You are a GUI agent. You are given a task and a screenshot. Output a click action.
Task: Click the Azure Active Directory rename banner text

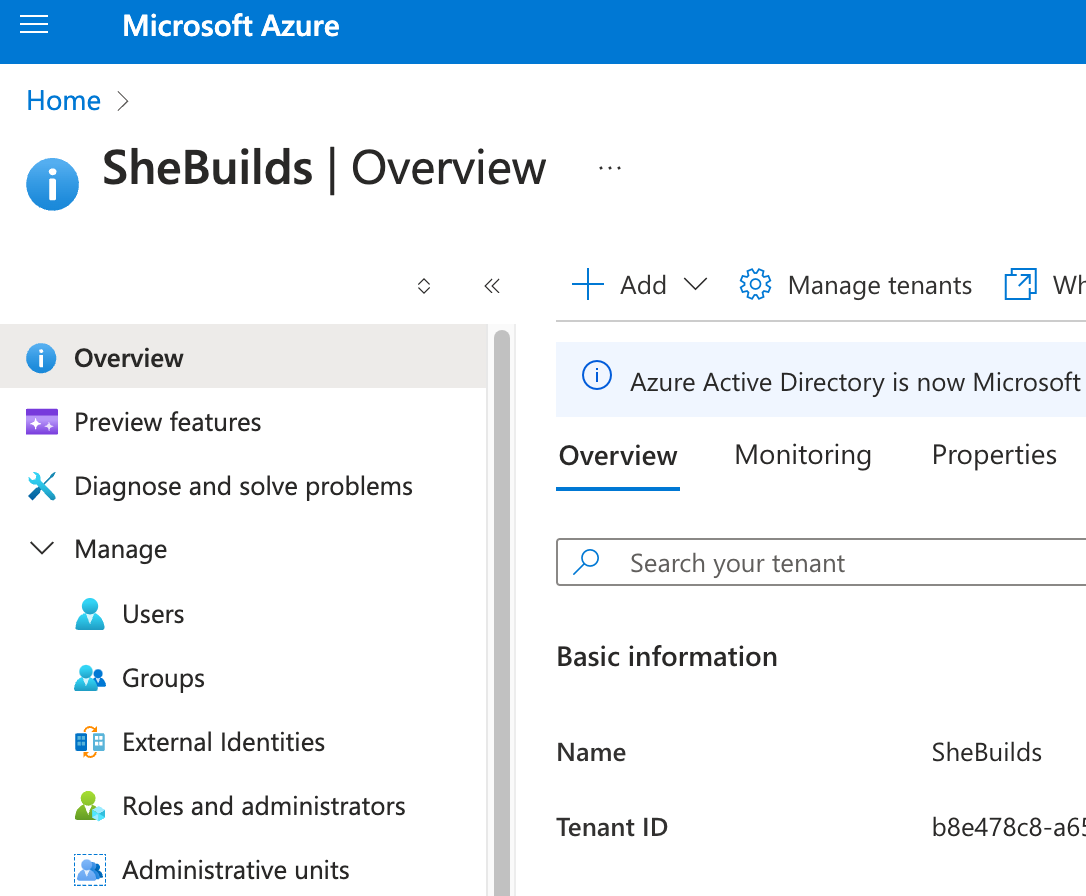click(x=857, y=382)
